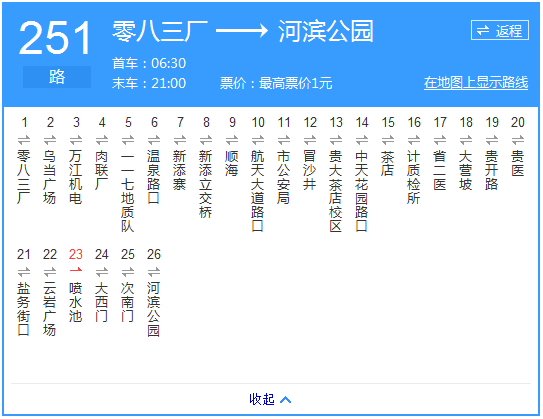
Task: Click the transfer arrows icon above 贵医
Action: click(518, 140)
